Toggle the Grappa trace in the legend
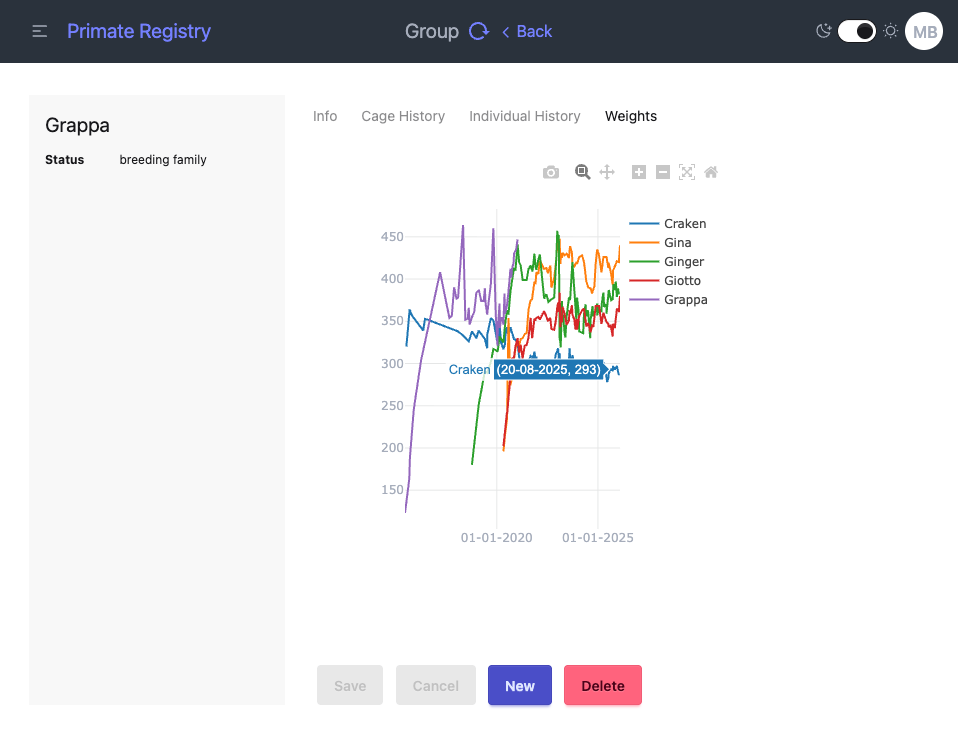The height and width of the screenshot is (733, 958). pos(685,299)
